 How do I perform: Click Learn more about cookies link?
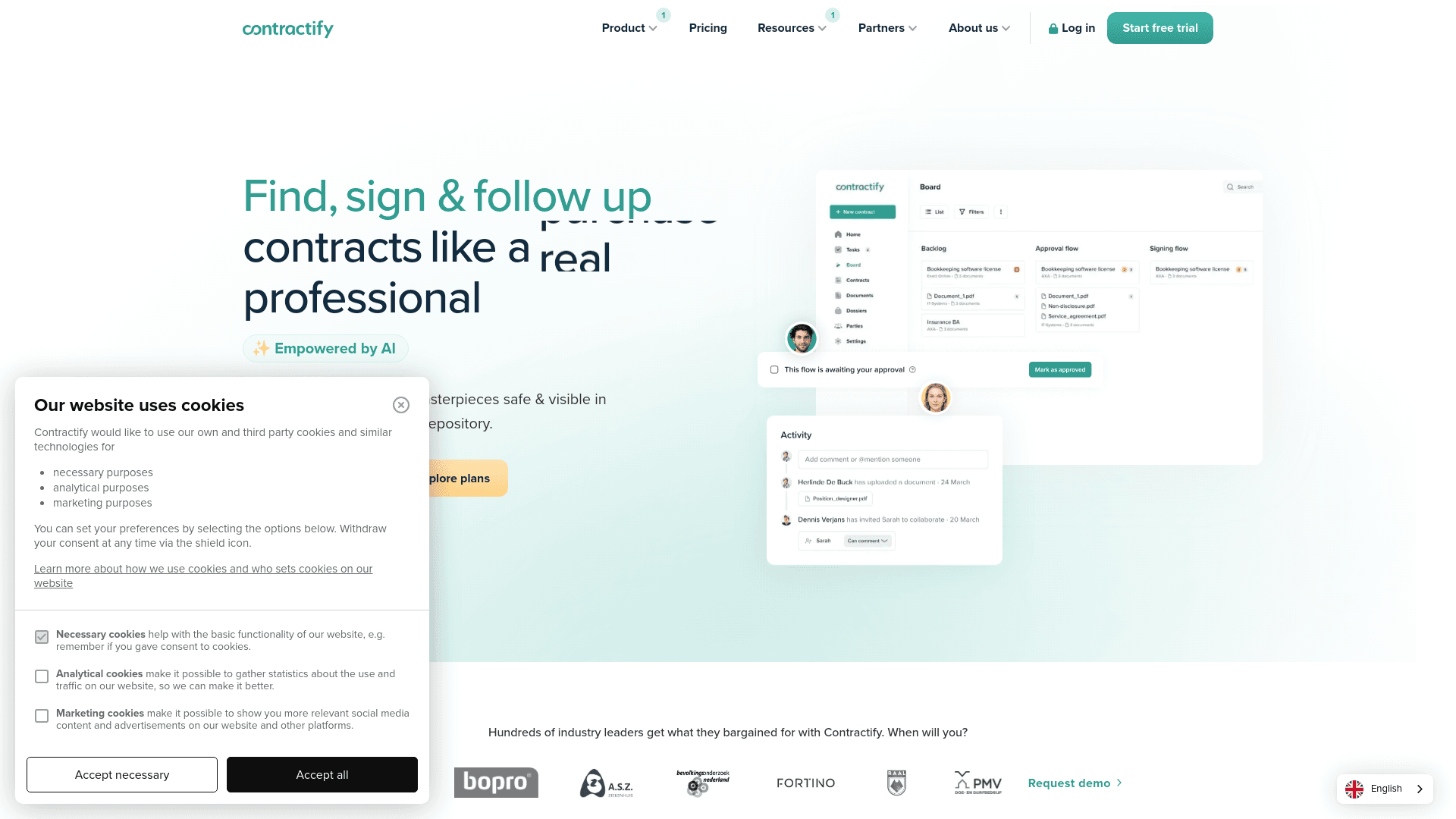pos(203,576)
